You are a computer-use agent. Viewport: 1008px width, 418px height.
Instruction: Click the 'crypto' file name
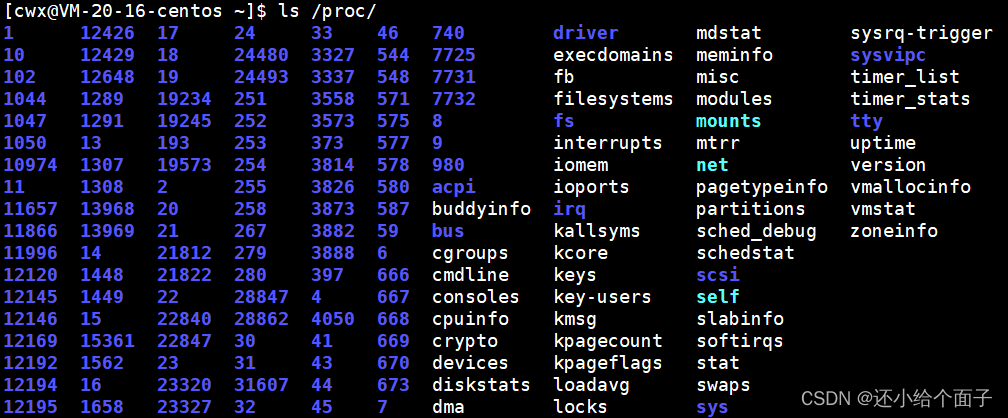point(465,341)
